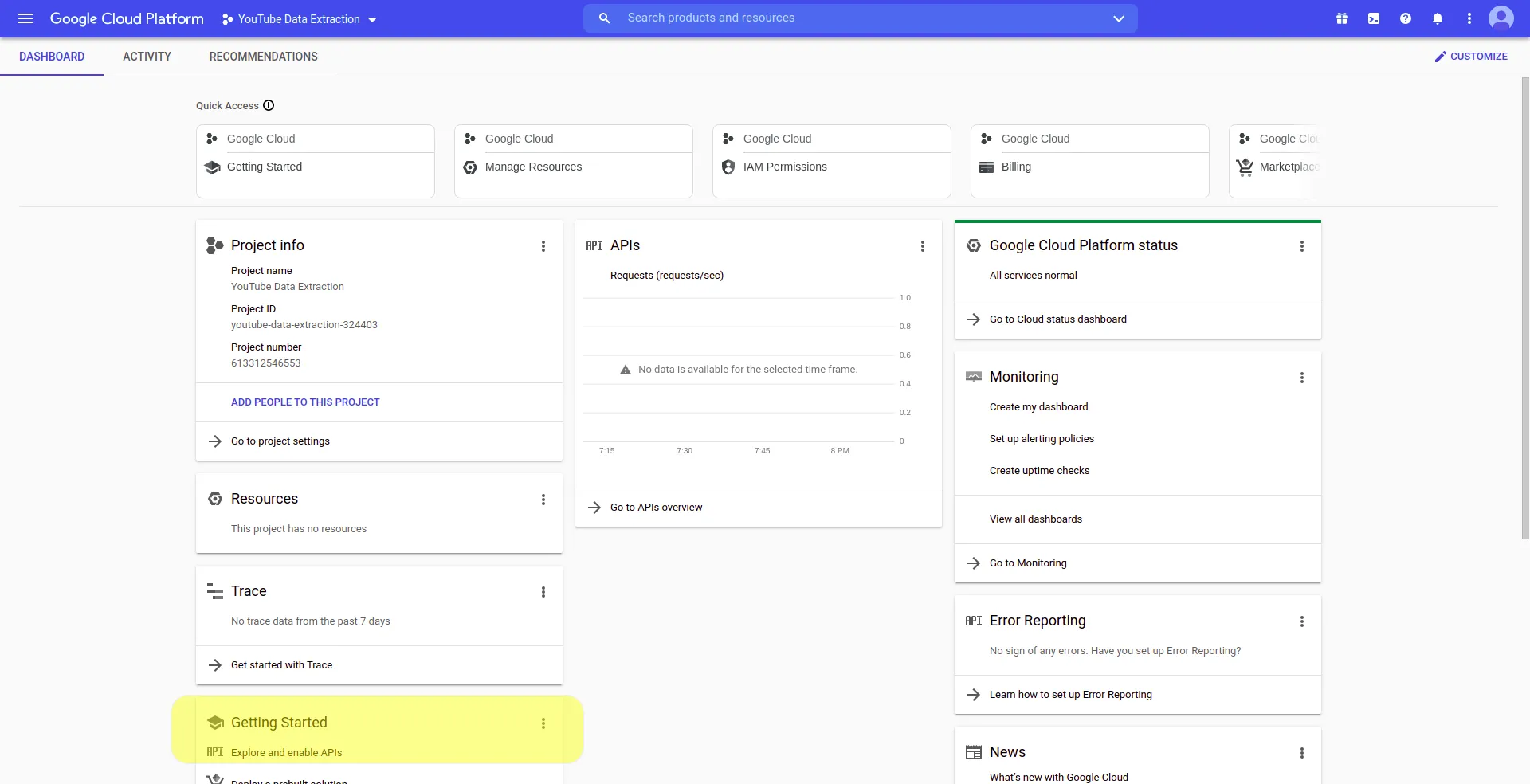Open top bar three-dot settings menu
The width and height of the screenshot is (1530, 784).
(x=1469, y=18)
